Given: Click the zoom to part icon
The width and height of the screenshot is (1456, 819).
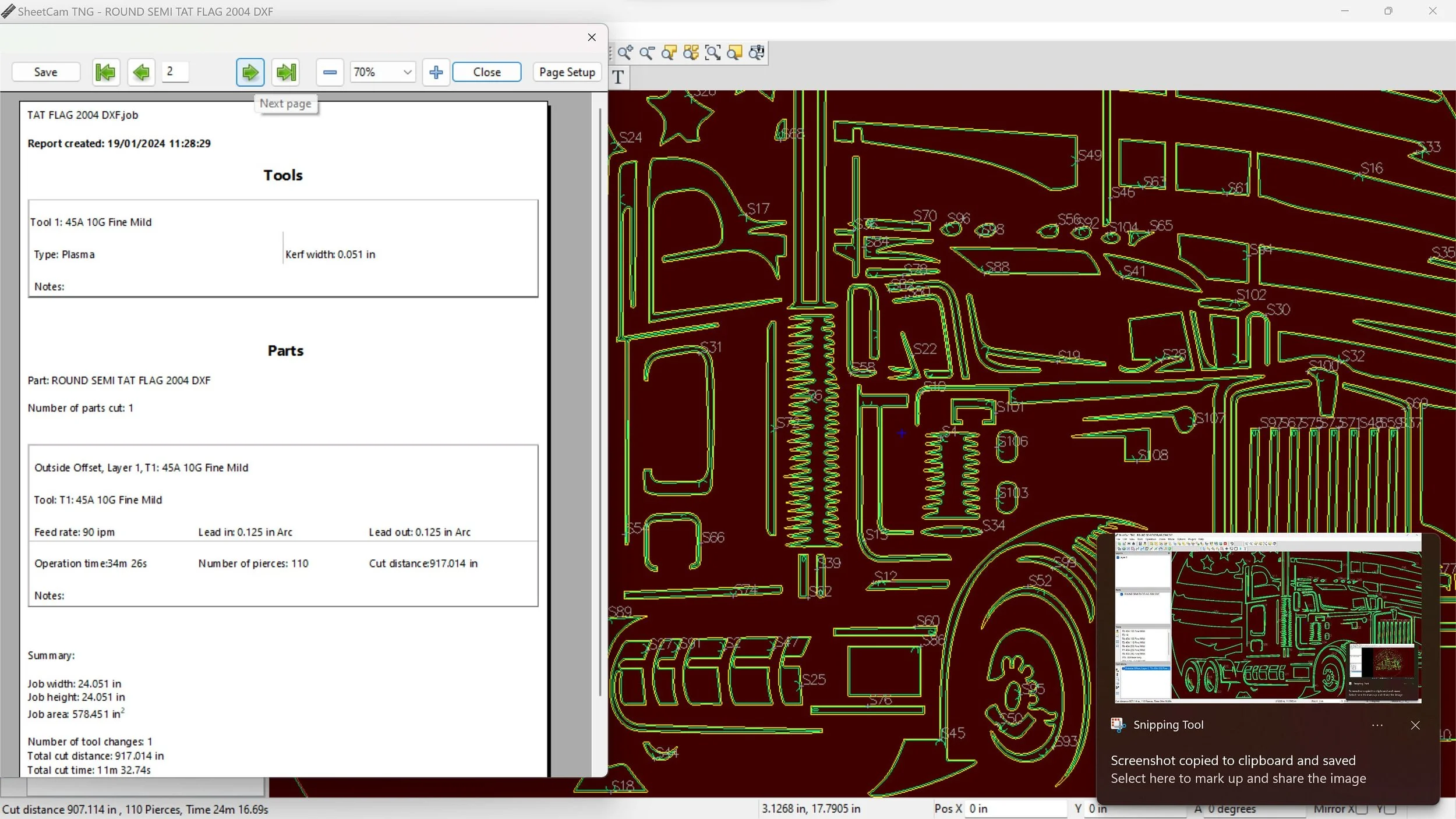Looking at the screenshot, I should (x=669, y=53).
